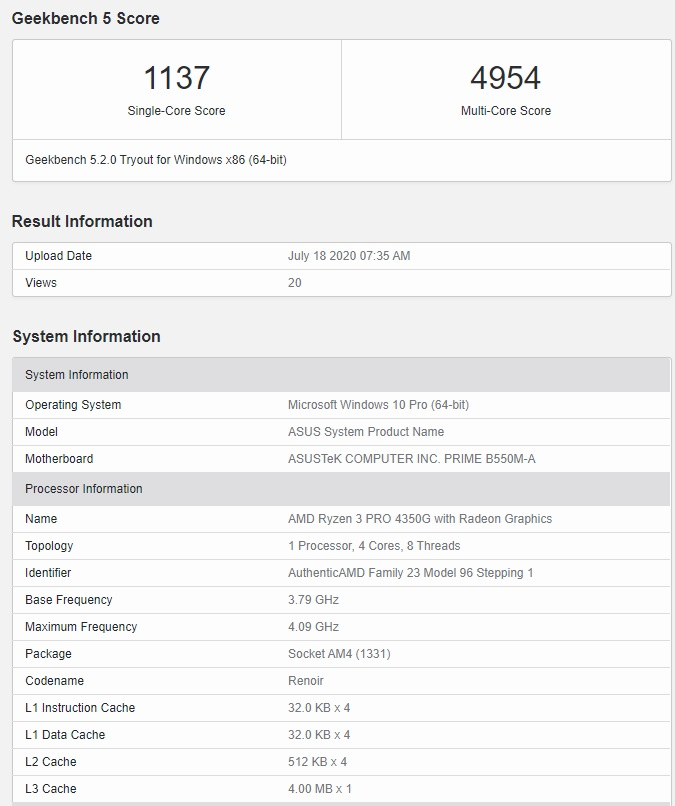Click the Multi-Core Score label
The width and height of the screenshot is (675, 806).
point(506,111)
